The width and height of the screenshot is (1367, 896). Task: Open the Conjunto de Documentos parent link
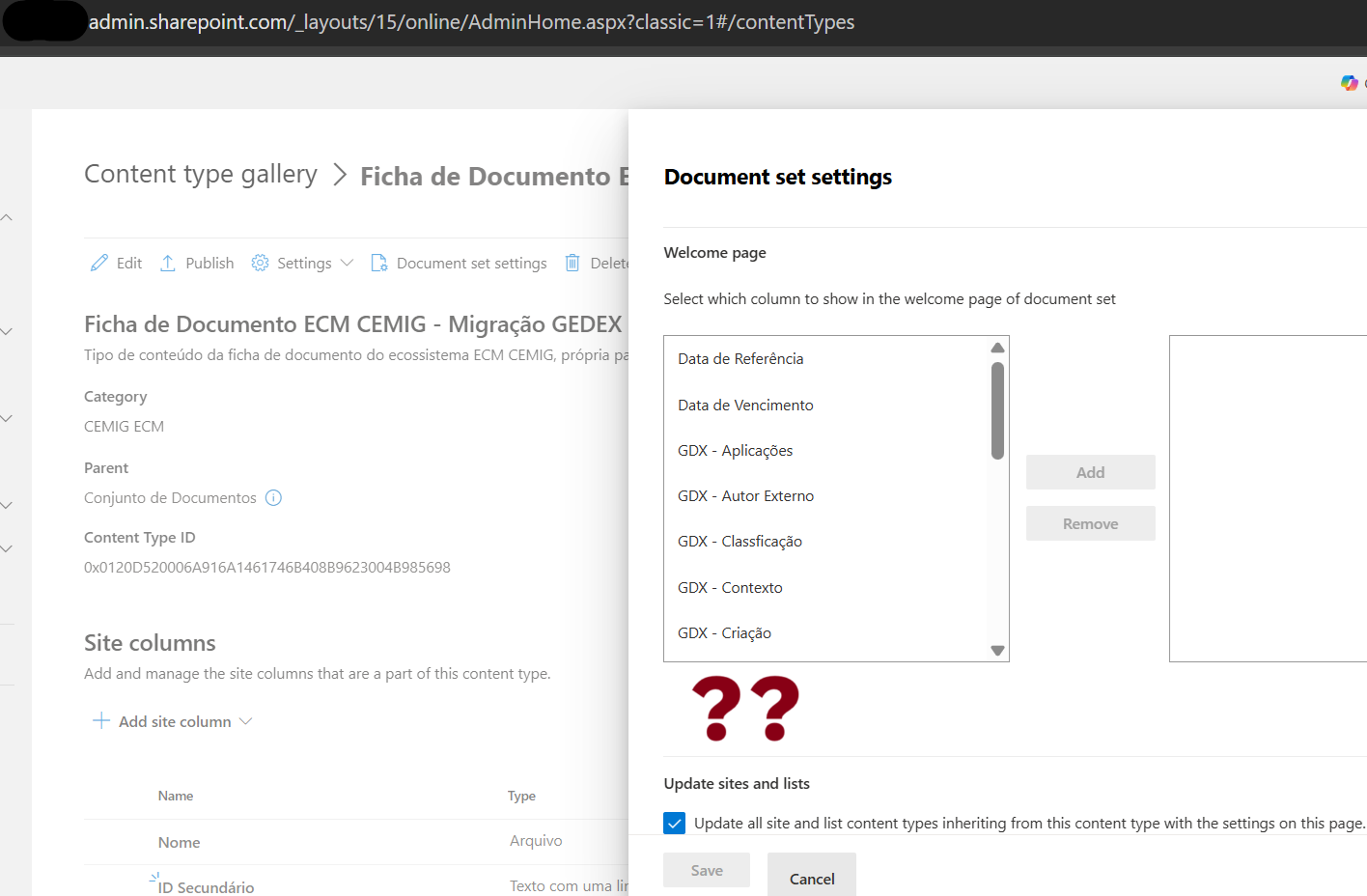pyautogui.click(x=170, y=498)
